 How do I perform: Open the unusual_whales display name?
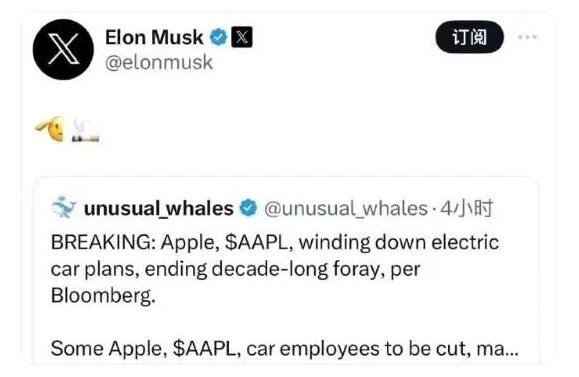159,209
